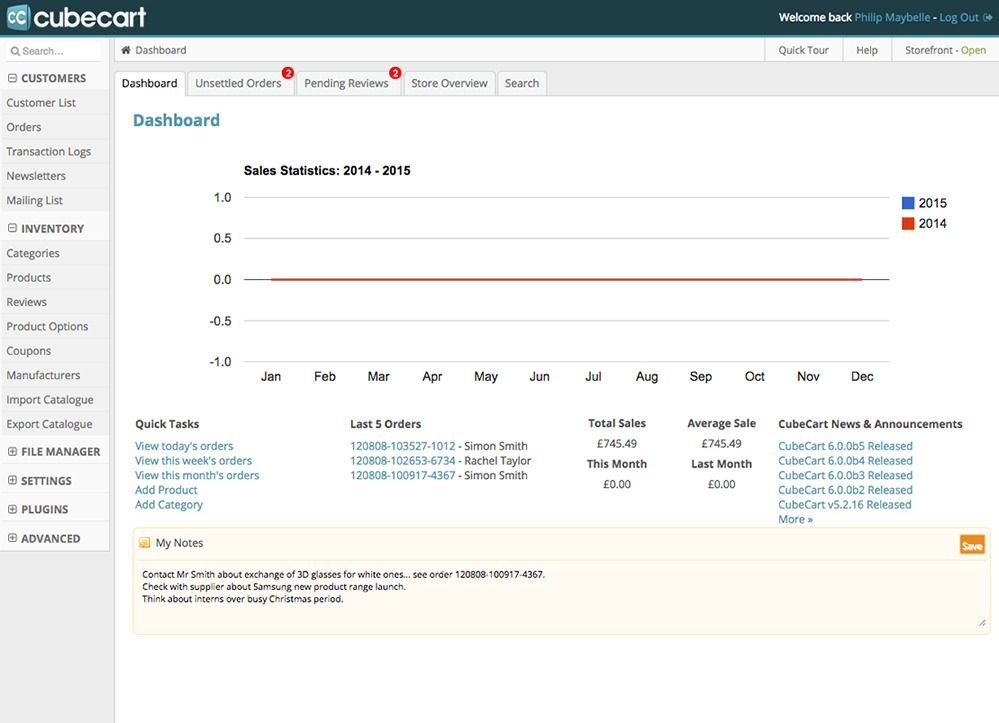Viewport: 999px width, 723px height.
Task: Open the Search tab
Action: (x=521, y=84)
